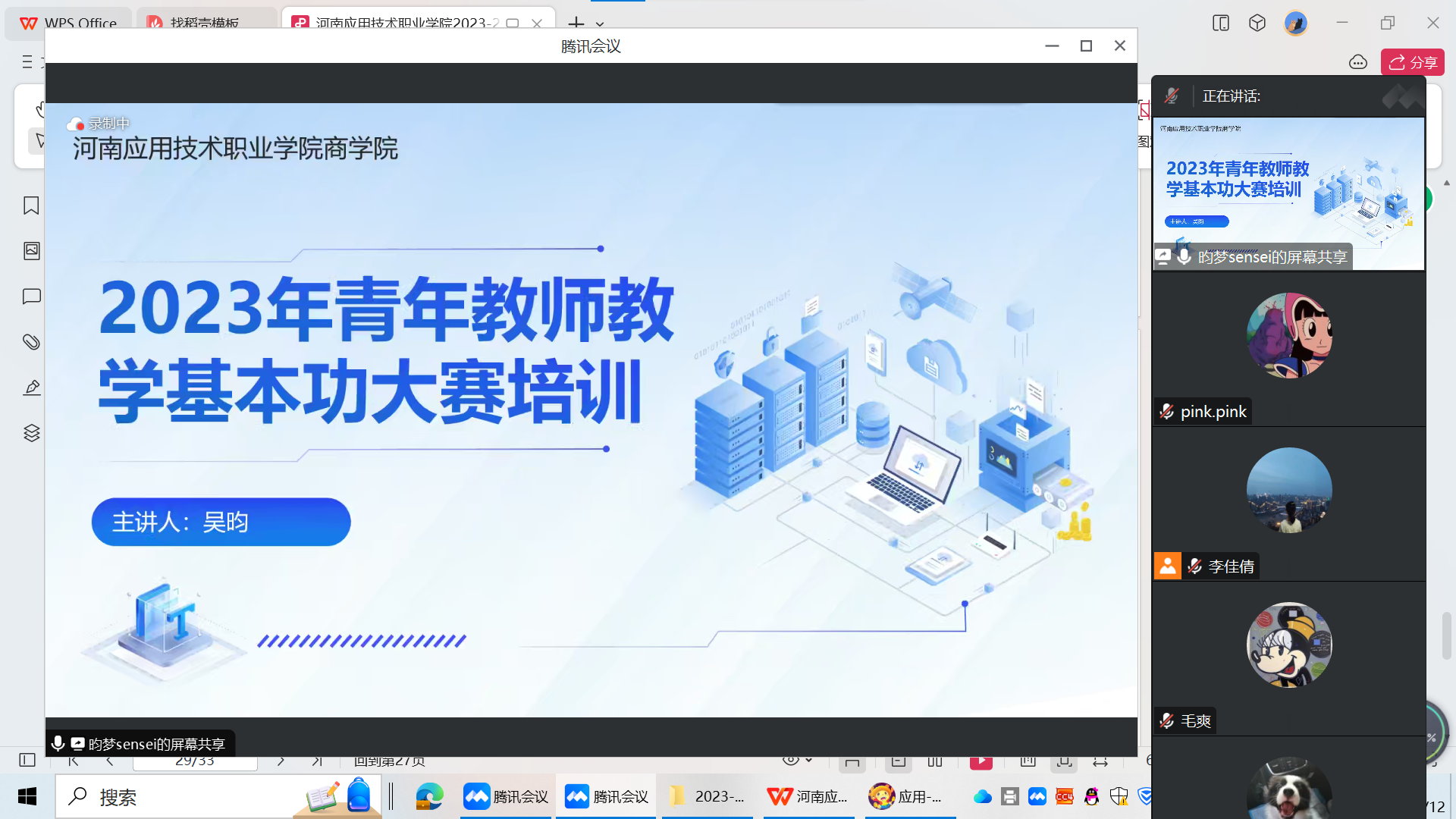Select the pen annotation sidebar icon
This screenshot has height=819, width=1456.
[x=31, y=388]
